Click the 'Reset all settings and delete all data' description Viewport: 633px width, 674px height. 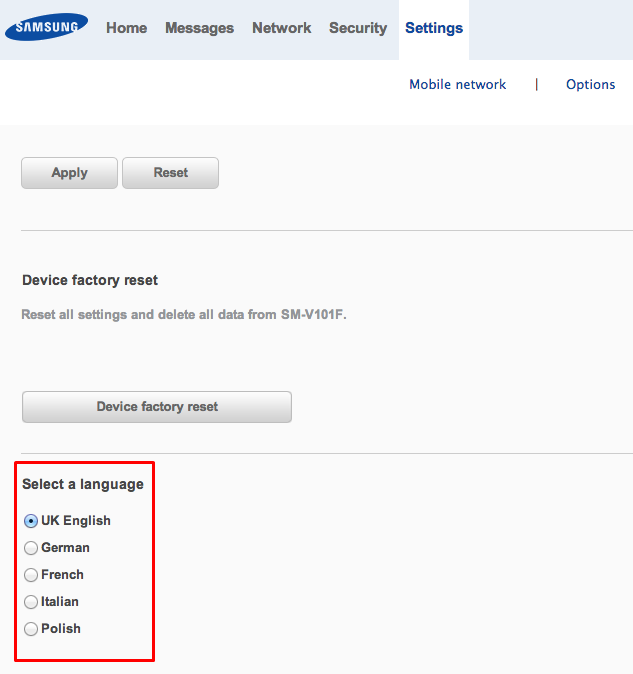pyautogui.click(x=184, y=315)
